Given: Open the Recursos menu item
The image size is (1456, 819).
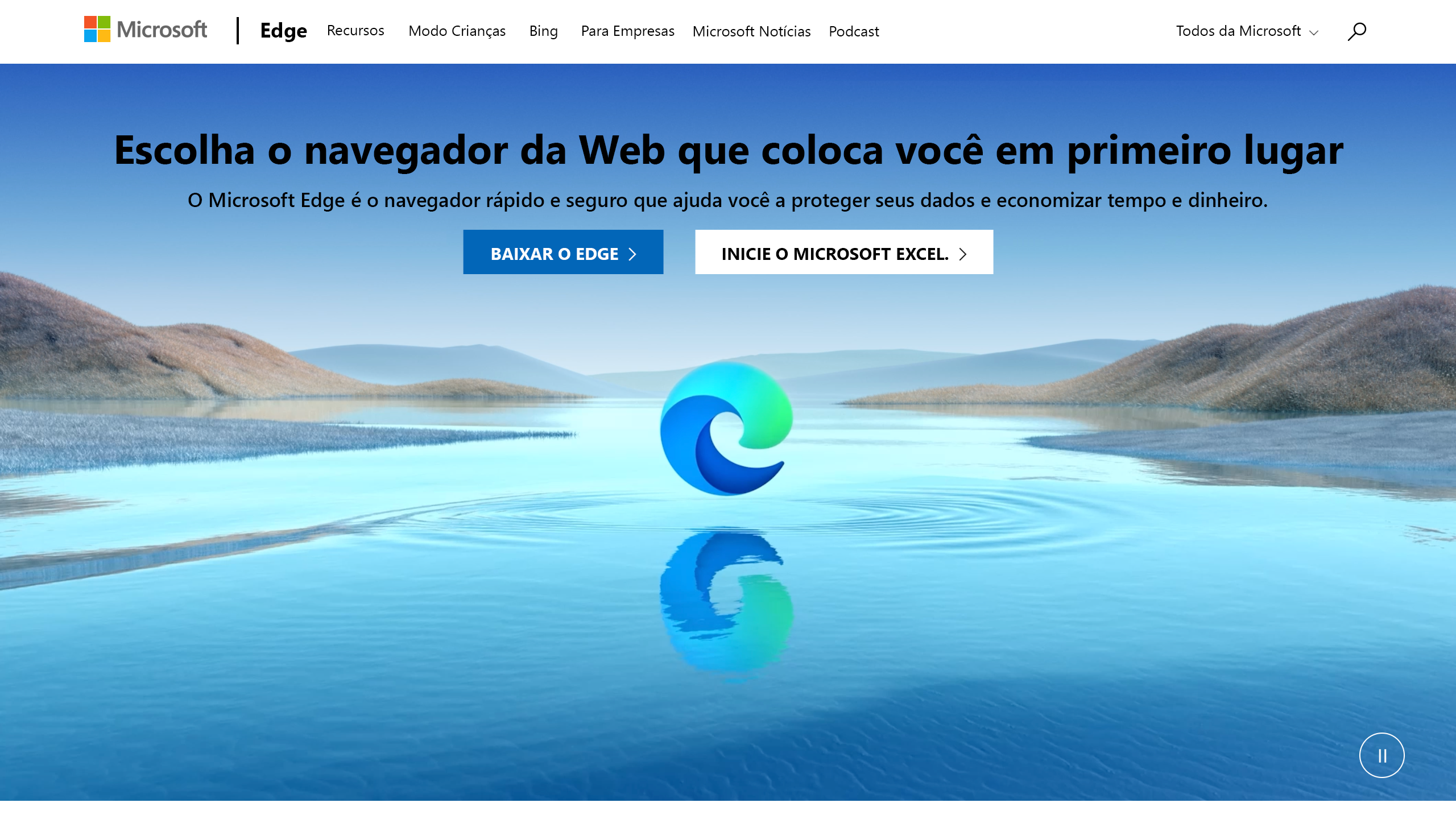Looking at the screenshot, I should click(356, 30).
